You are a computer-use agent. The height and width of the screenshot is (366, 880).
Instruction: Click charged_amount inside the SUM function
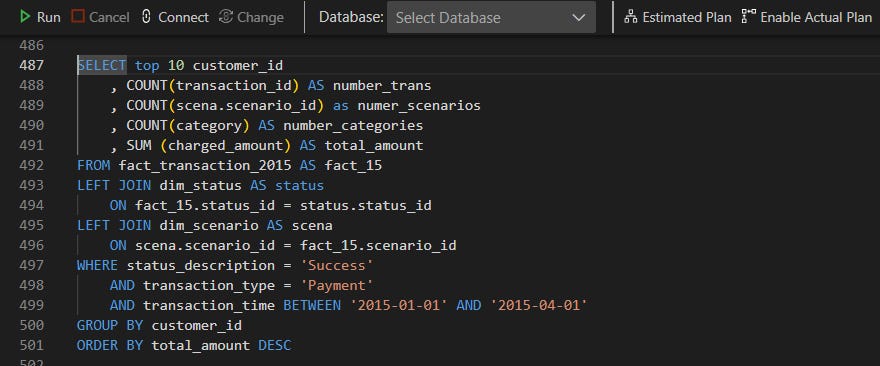(x=226, y=146)
